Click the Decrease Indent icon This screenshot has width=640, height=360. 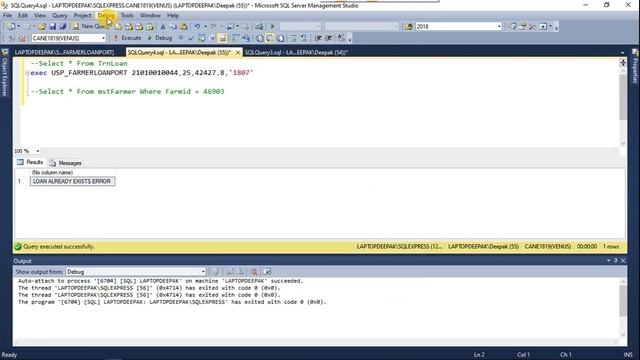click(x=318, y=38)
